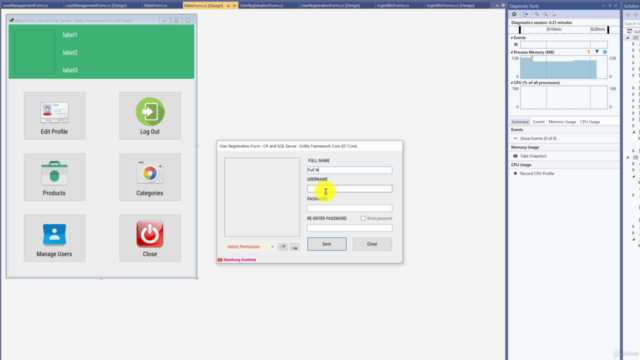
Task: Click the zoom in icon in Diagnostic Tools
Action: (537, 14)
